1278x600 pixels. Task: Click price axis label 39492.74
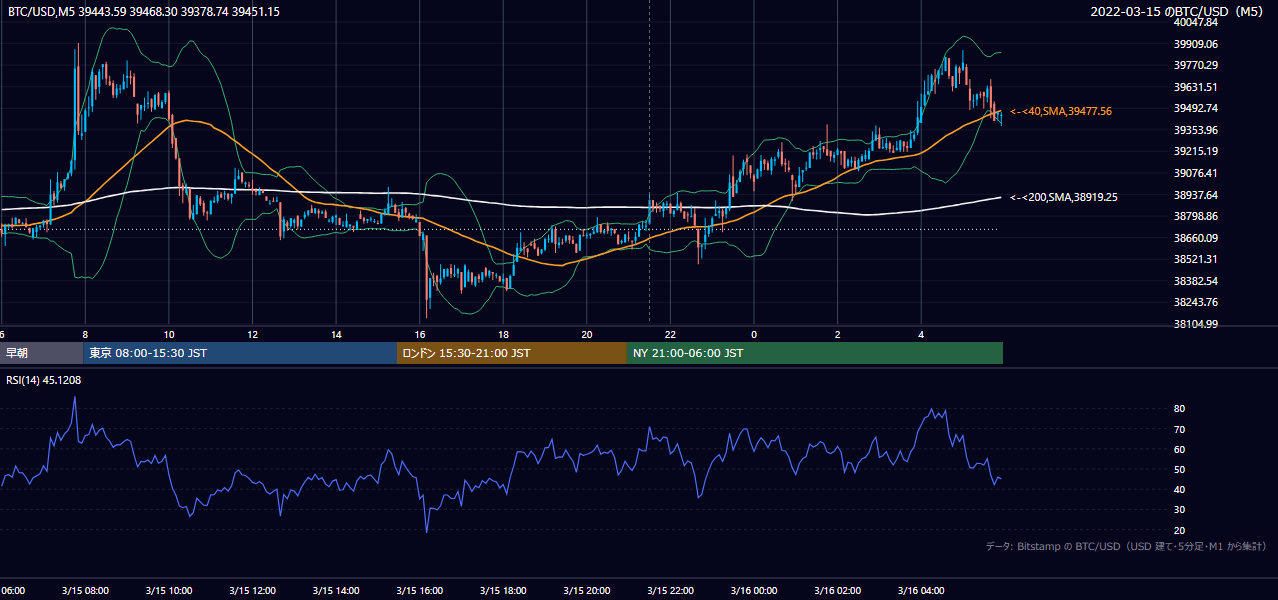click(x=1196, y=108)
